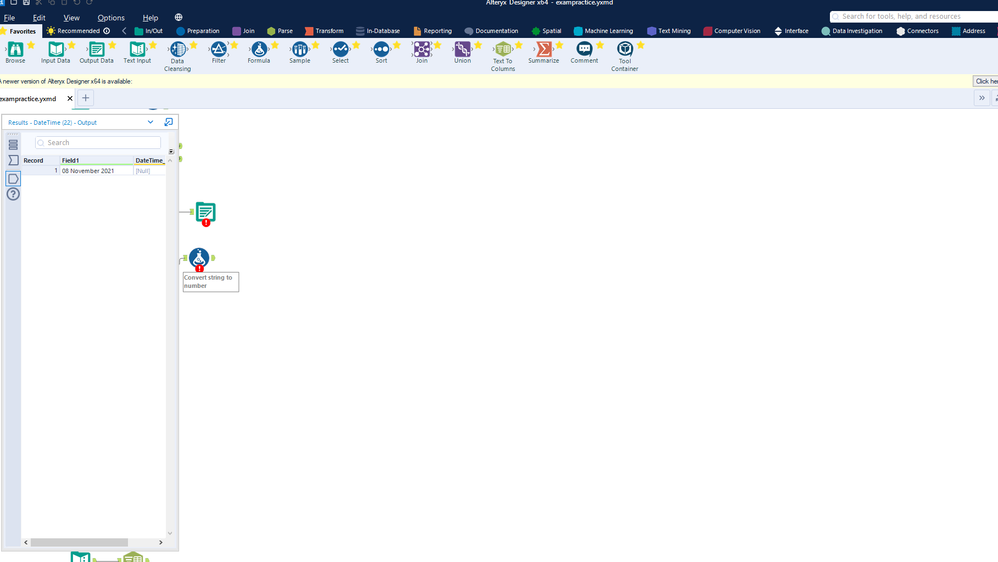998x562 pixels.
Task: Toggle favorite star on Filter tool
Action: tap(234, 45)
